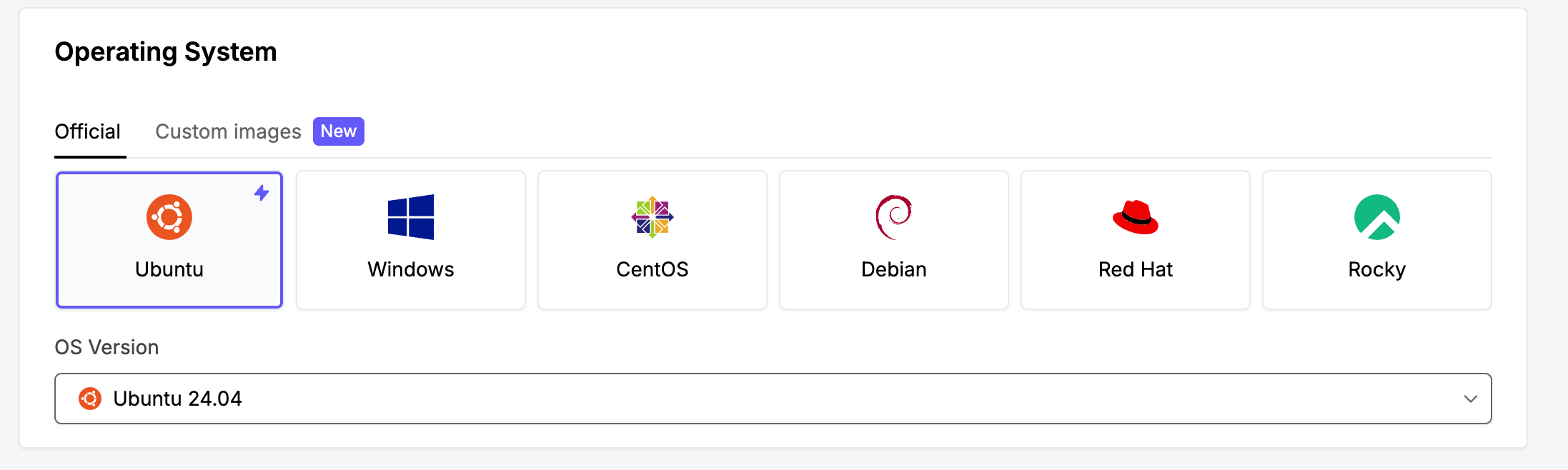The height and width of the screenshot is (470, 1568).
Task: Pick the Rocky operating system card
Action: 1377,240
